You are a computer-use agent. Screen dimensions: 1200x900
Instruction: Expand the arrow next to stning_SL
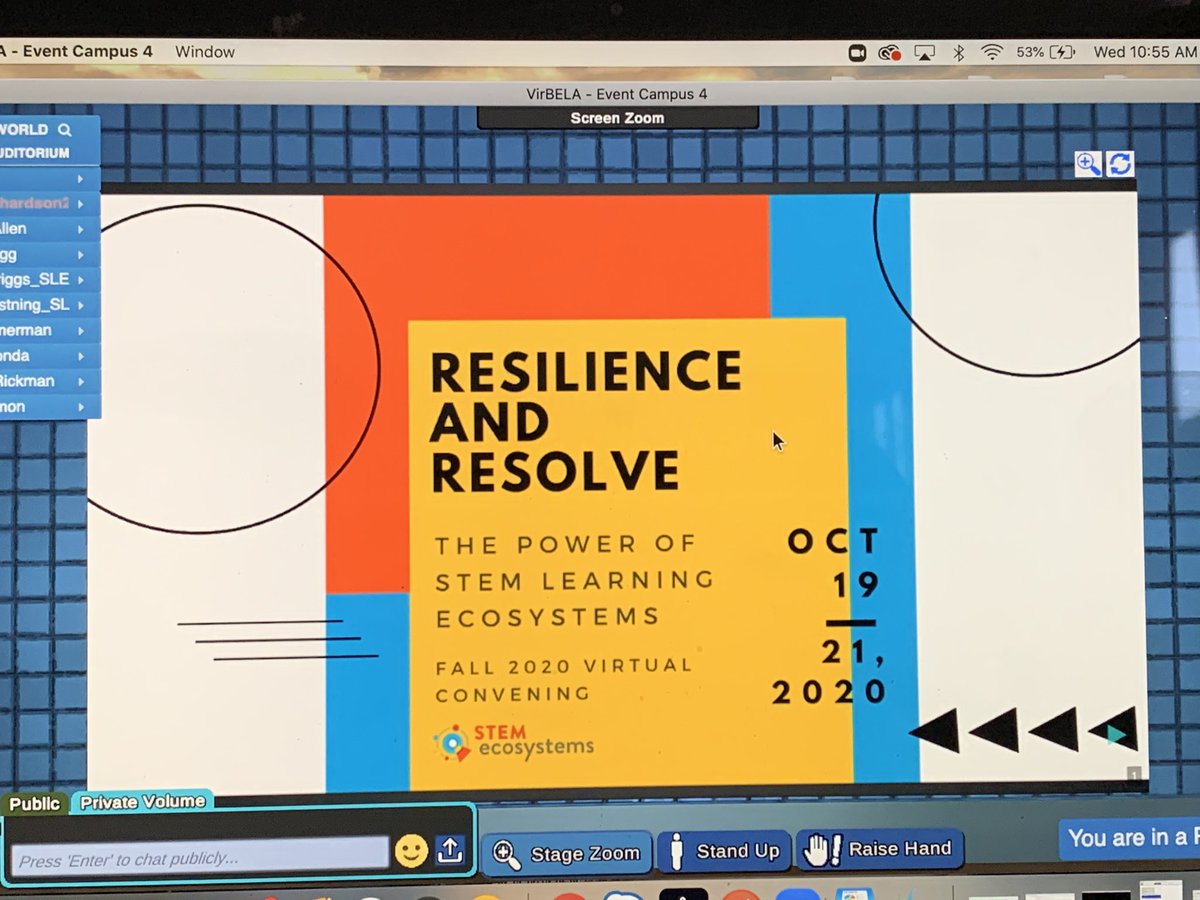click(80, 305)
